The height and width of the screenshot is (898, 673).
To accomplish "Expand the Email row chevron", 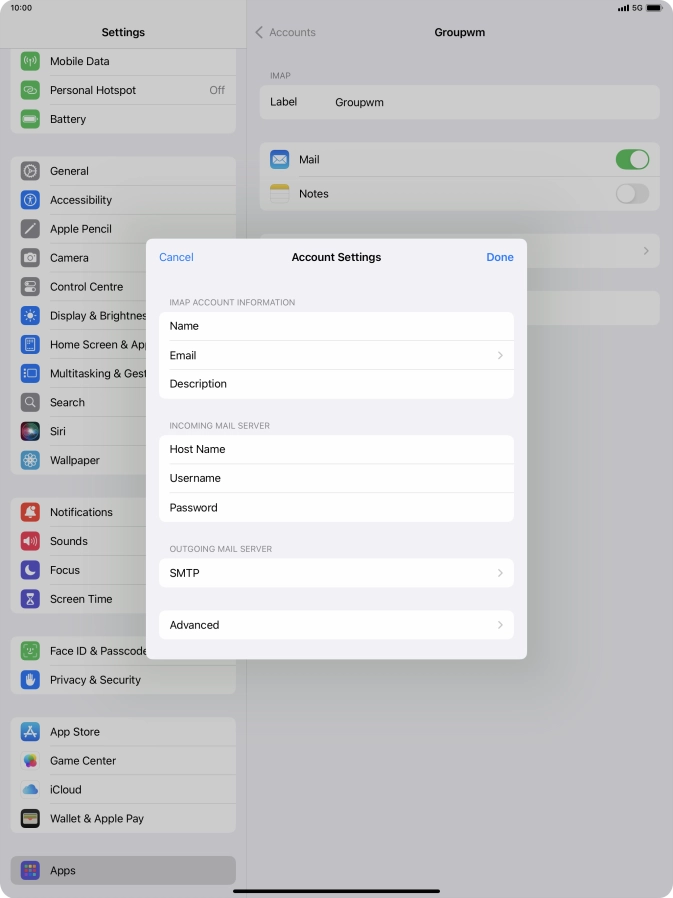I will point(500,355).
